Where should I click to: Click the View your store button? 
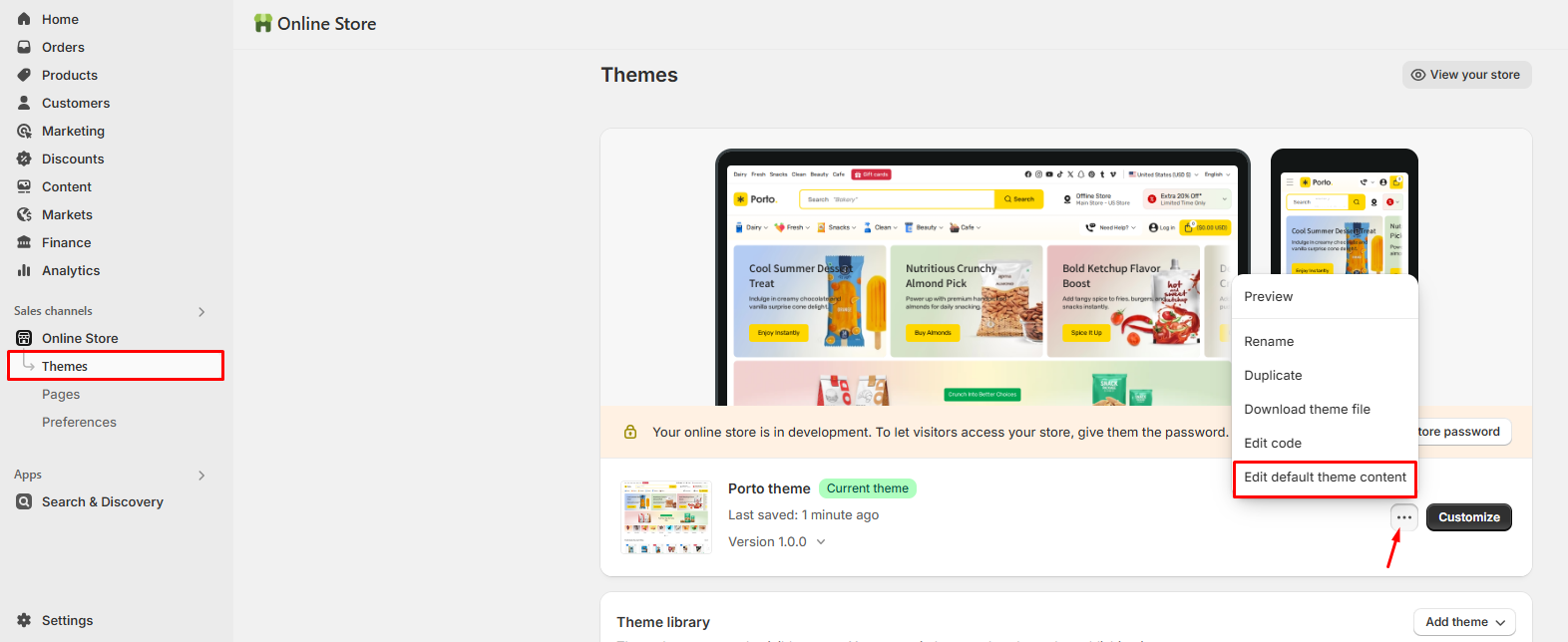point(1465,75)
